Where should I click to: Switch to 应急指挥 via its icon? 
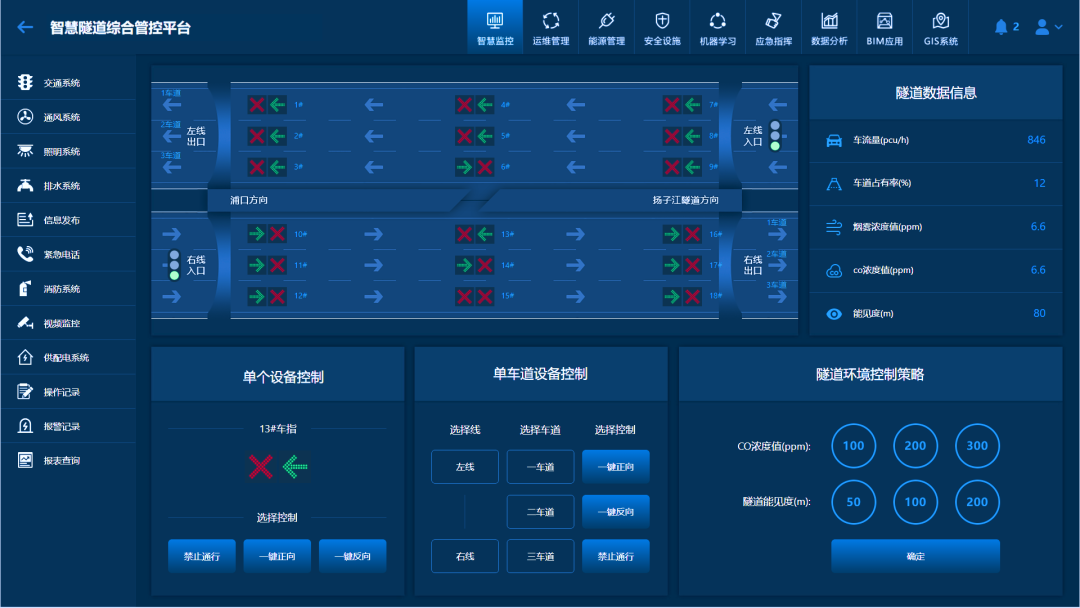773,27
